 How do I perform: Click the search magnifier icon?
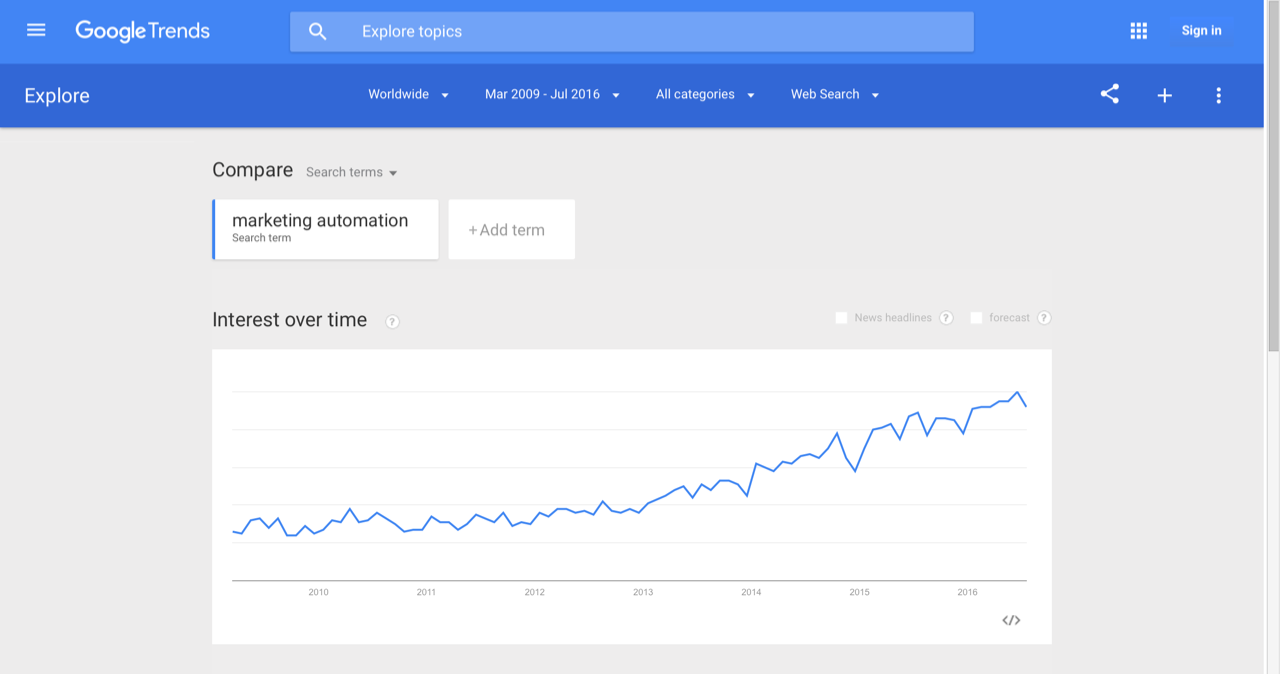point(318,32)
